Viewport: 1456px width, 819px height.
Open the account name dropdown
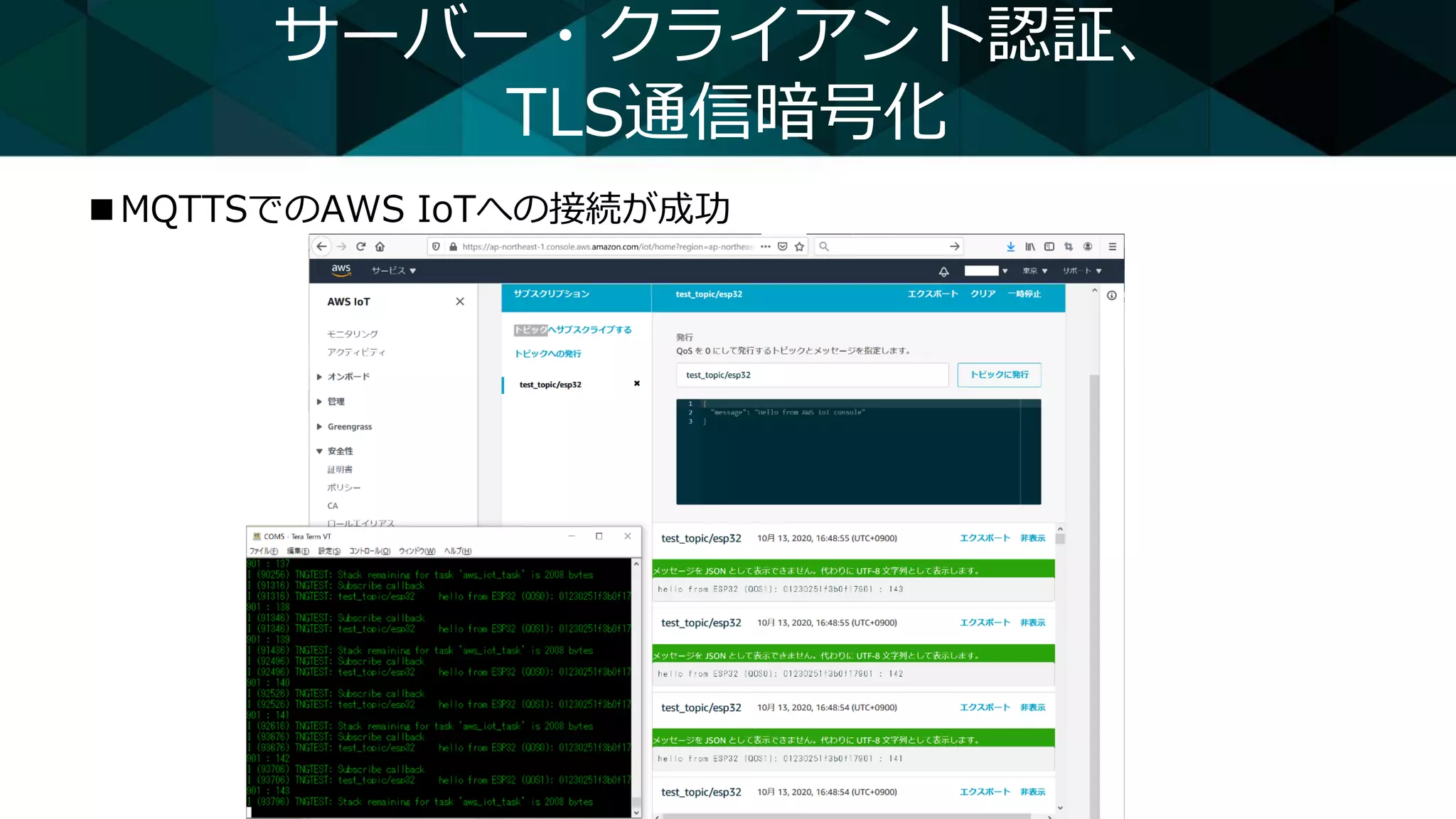tap(986, 271)
